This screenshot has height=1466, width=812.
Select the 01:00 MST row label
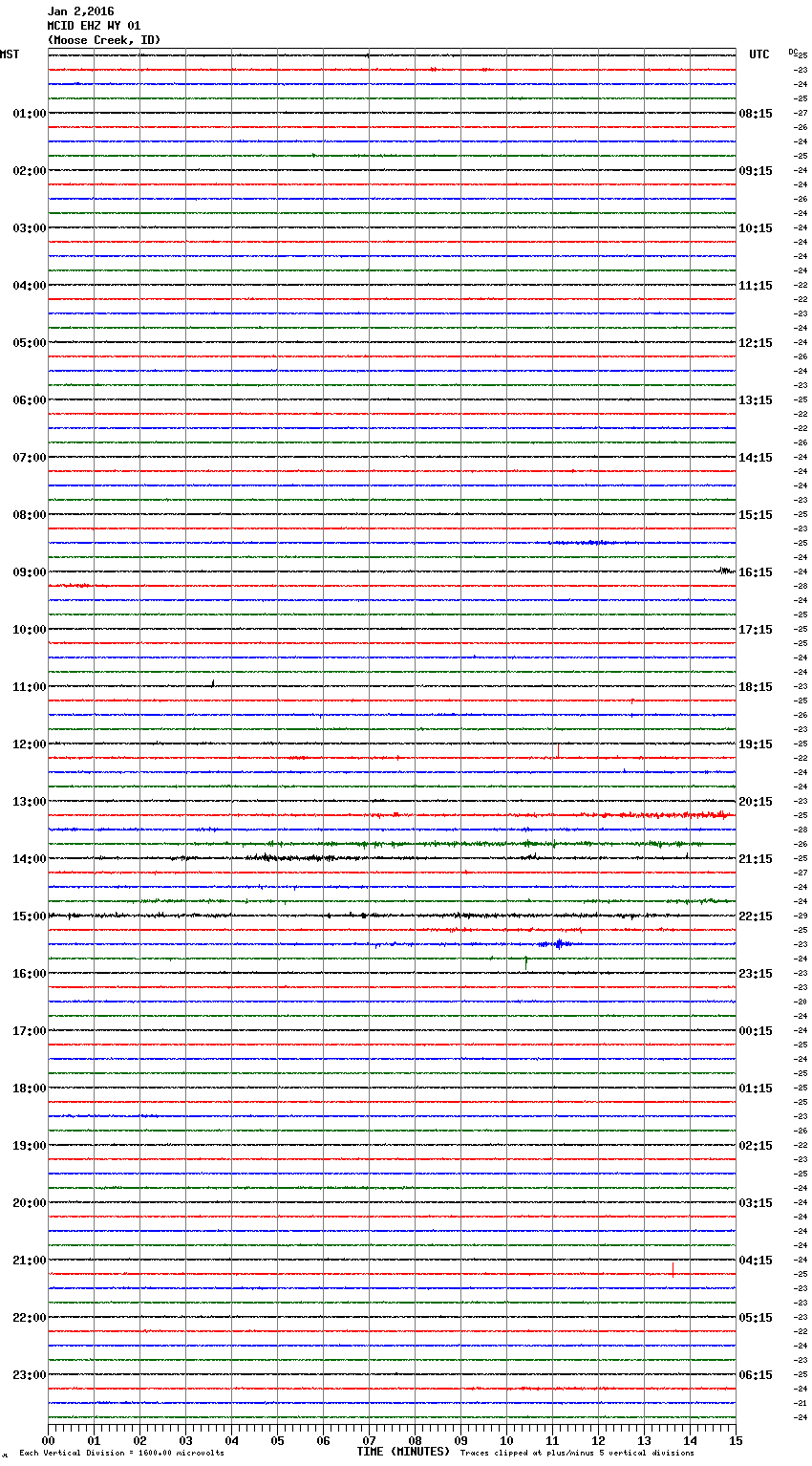click(30, 114)
